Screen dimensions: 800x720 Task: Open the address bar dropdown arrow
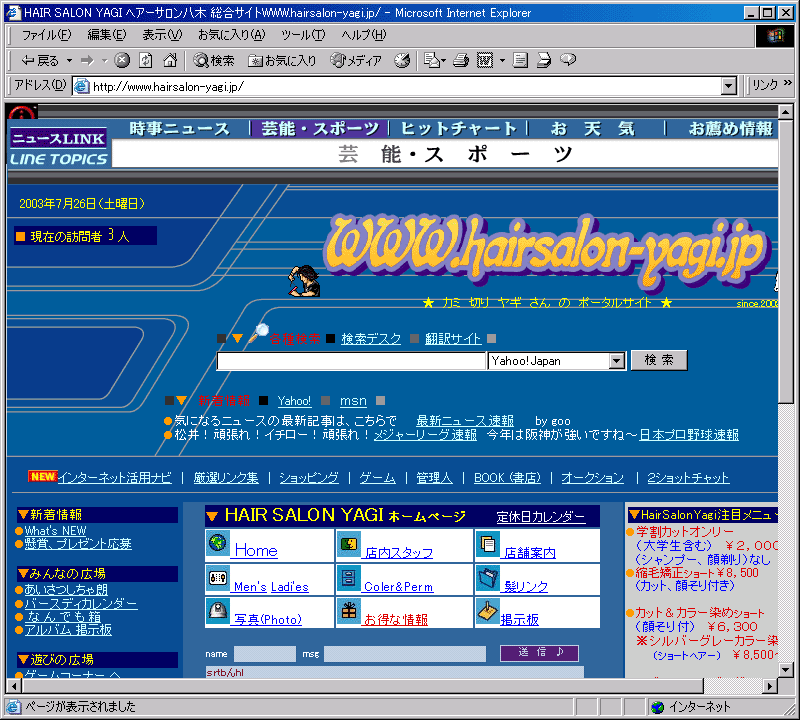click(729, 86)
